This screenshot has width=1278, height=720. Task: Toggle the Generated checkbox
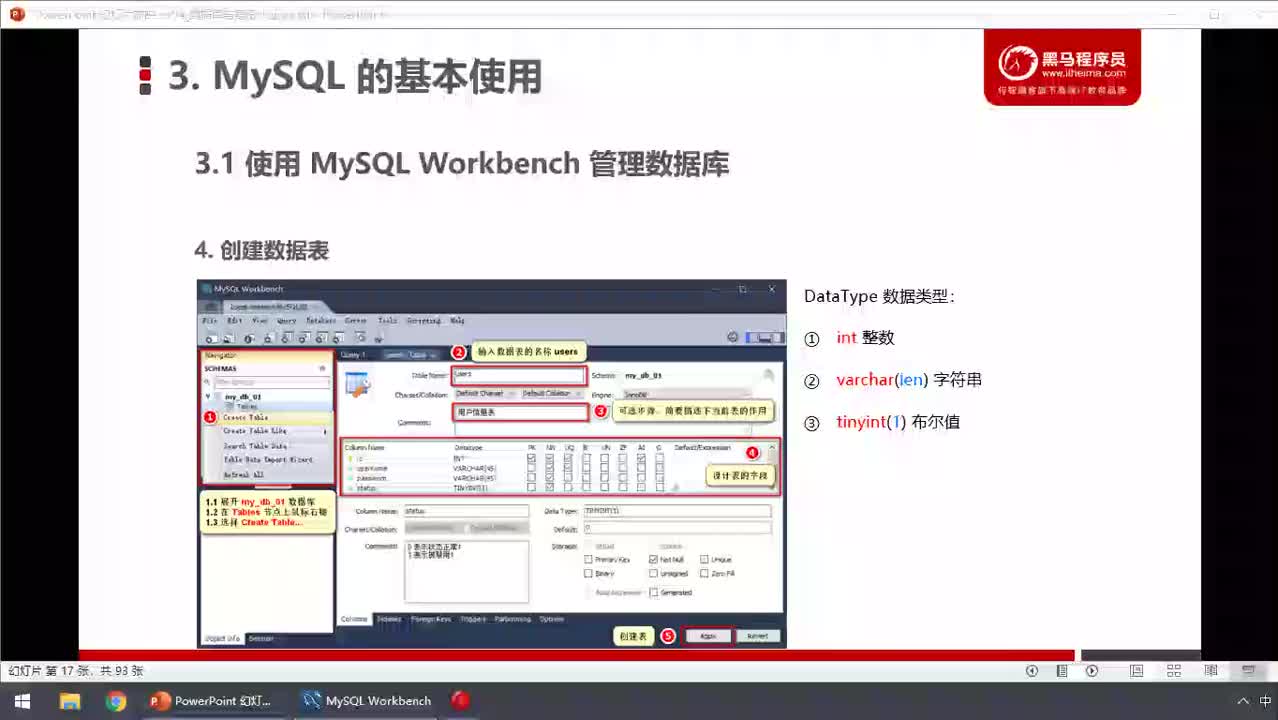[653, 592]
